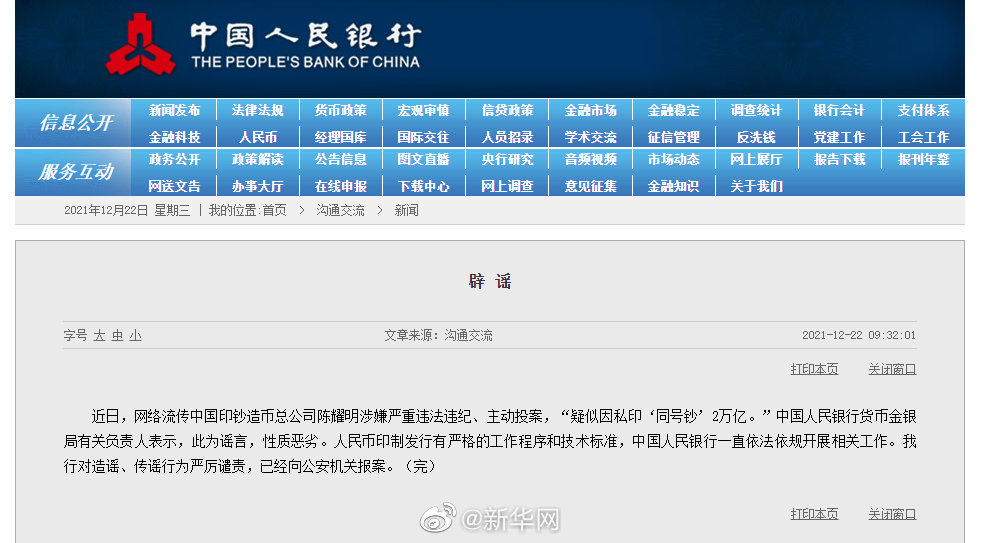984x543 pixels.
Task: Go to 首页 via breadcrumb
Action: pos(274,210)
